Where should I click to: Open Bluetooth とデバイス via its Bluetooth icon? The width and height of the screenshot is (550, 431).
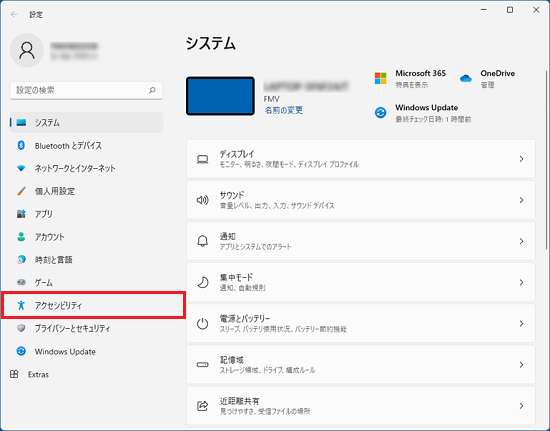21,145
